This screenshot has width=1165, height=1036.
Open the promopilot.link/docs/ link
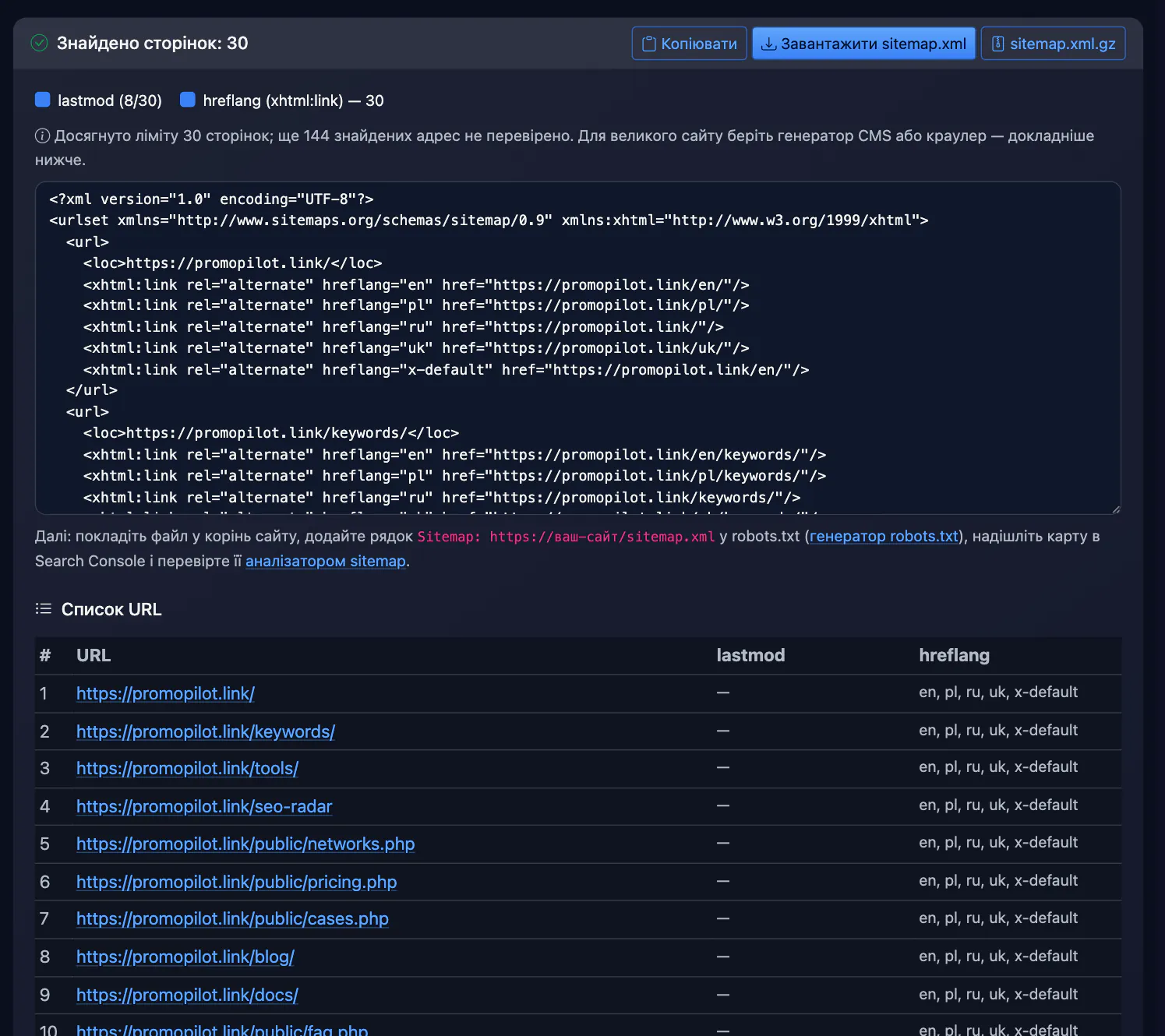pos(187,995)
